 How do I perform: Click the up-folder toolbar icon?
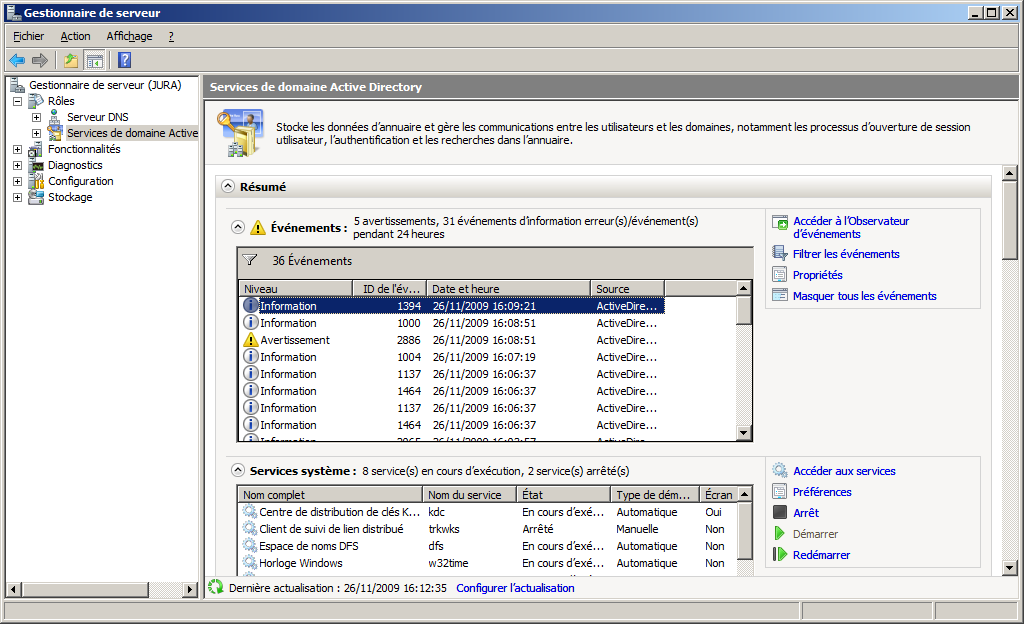[71, 60]
